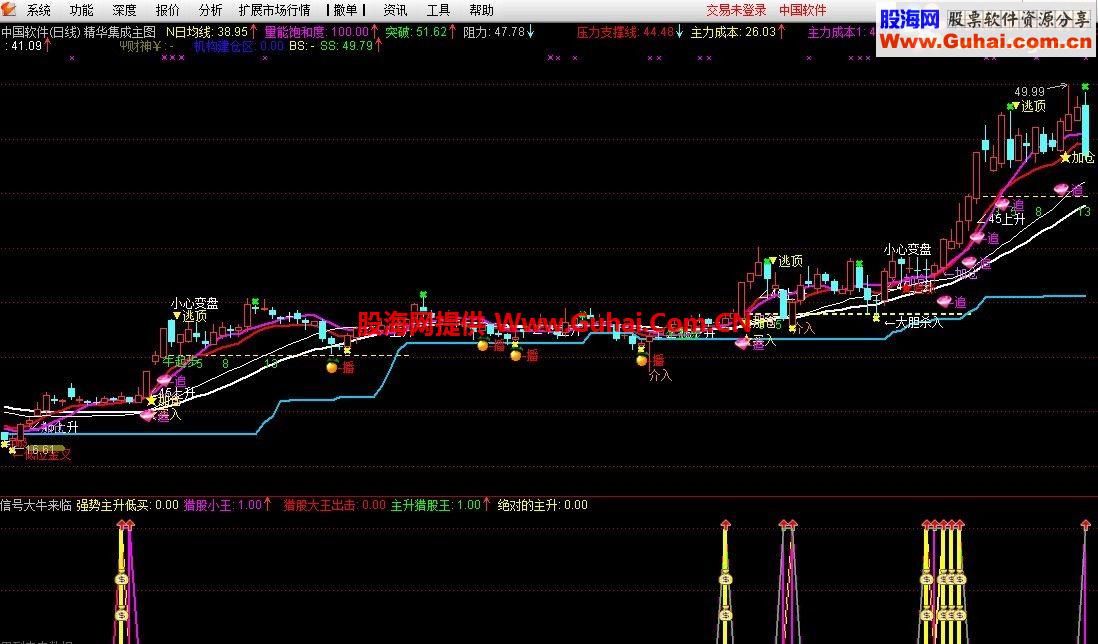Click the rightmost red signal arrow in the lower panel

click(1085, 524)
